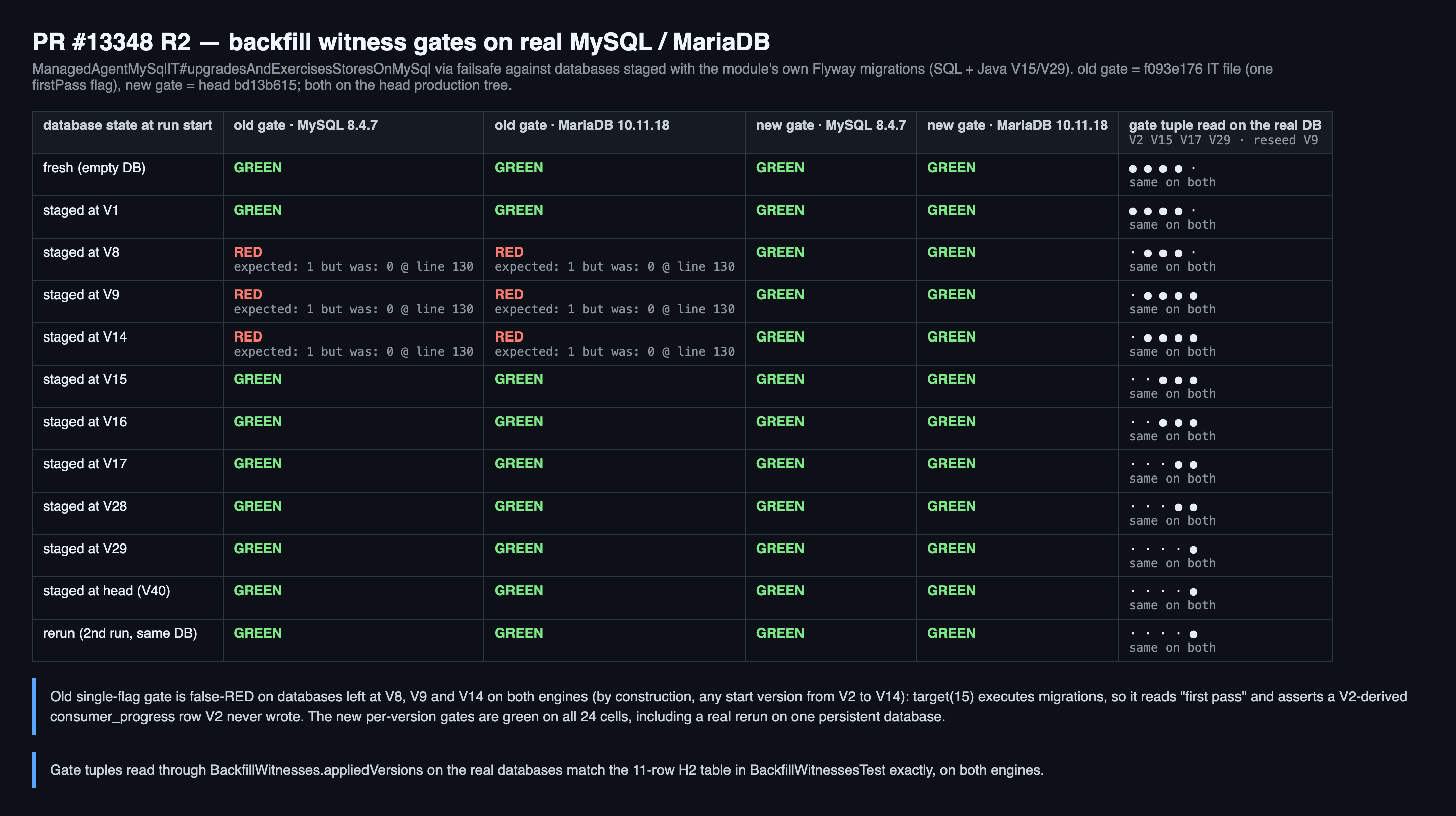
Task: Click the 'staged at V29' row label
Action: coord(85,549)
